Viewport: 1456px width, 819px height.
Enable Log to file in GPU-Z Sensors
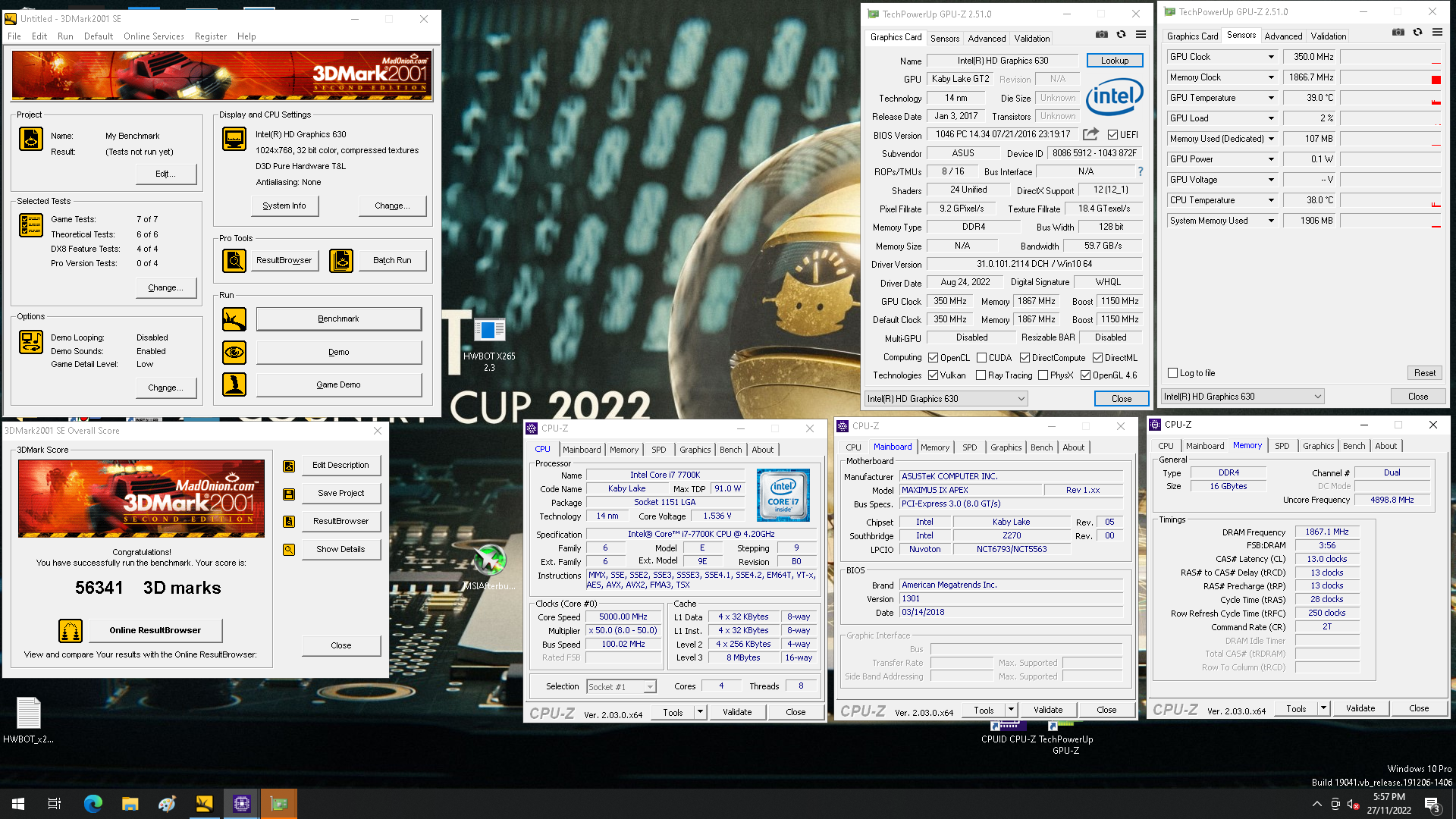point(1172,373)
